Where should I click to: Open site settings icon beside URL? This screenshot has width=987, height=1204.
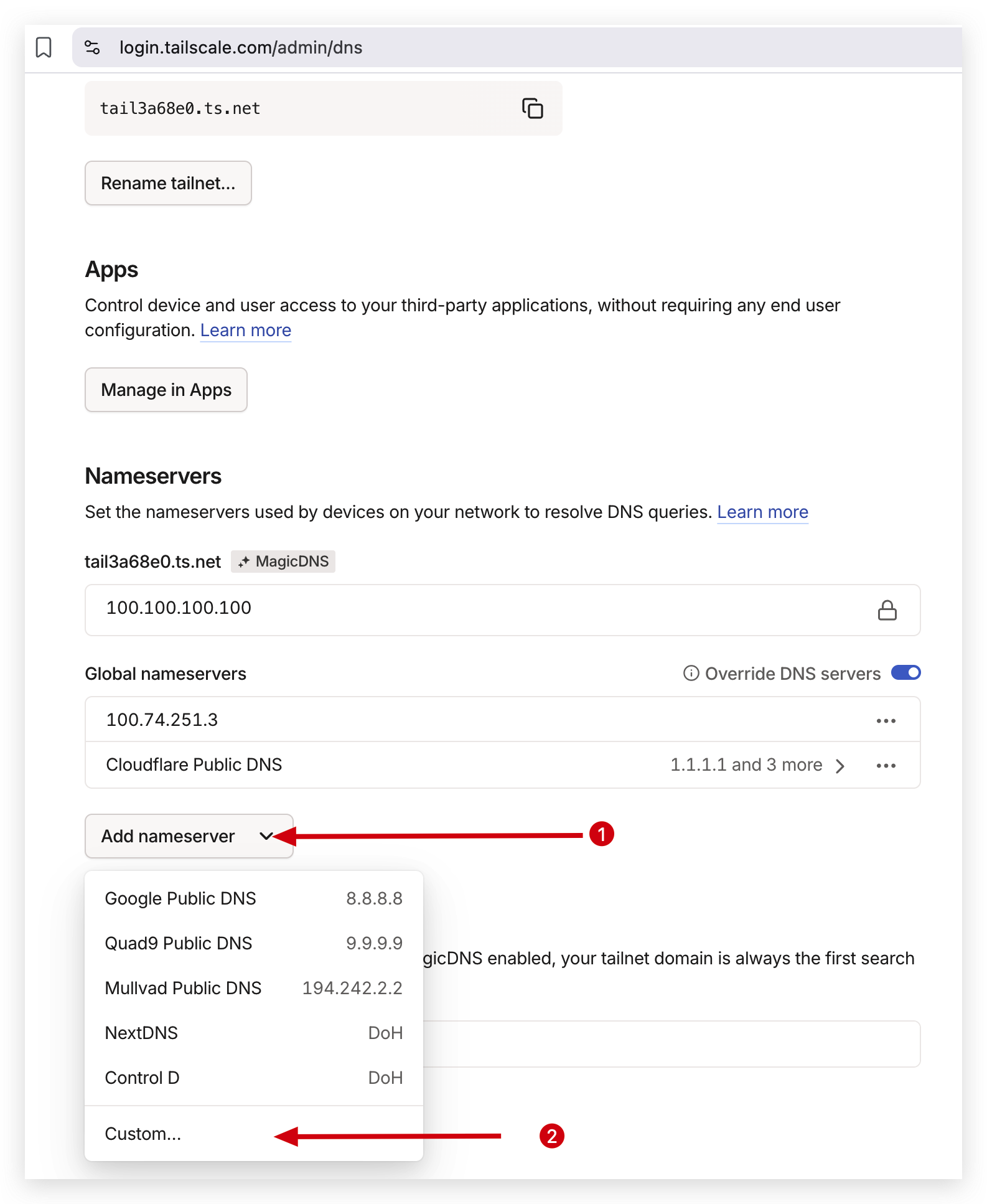pos(92,47)
